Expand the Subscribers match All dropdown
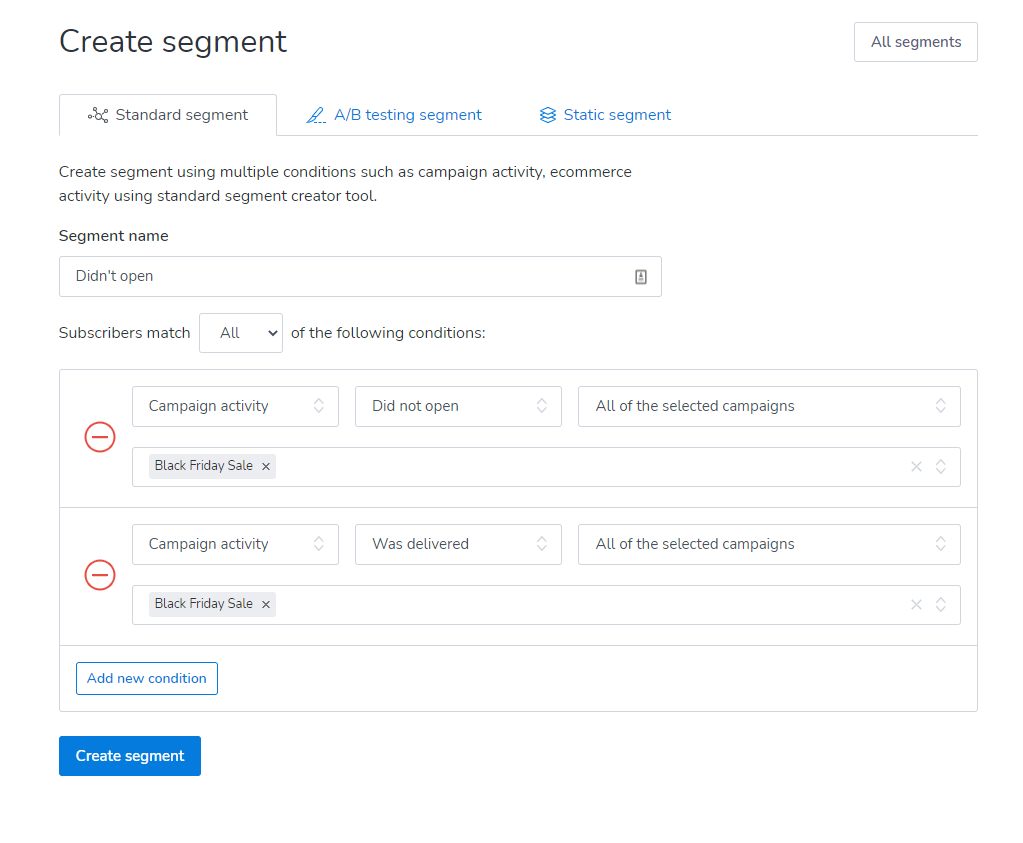Image resolution: width=1023 pixels, height=843 pixels. 241,333
